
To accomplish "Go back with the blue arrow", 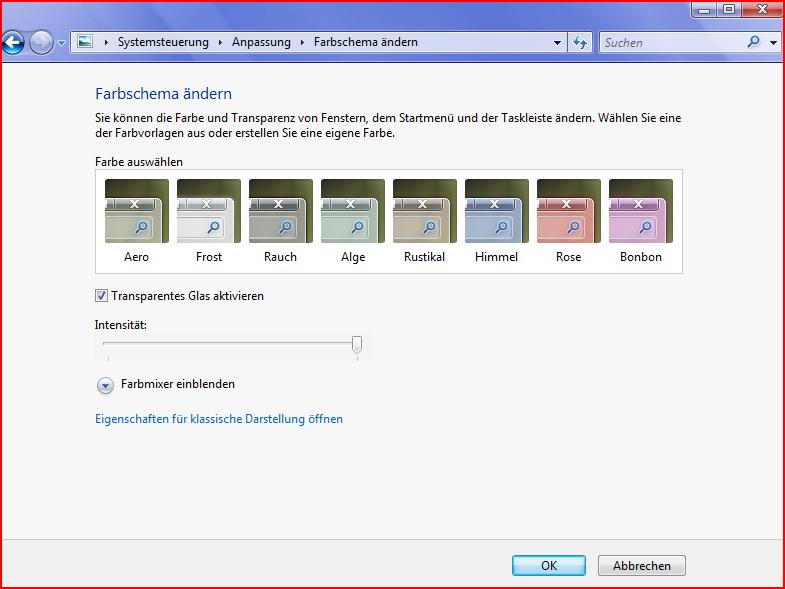I will coord(14,43).
